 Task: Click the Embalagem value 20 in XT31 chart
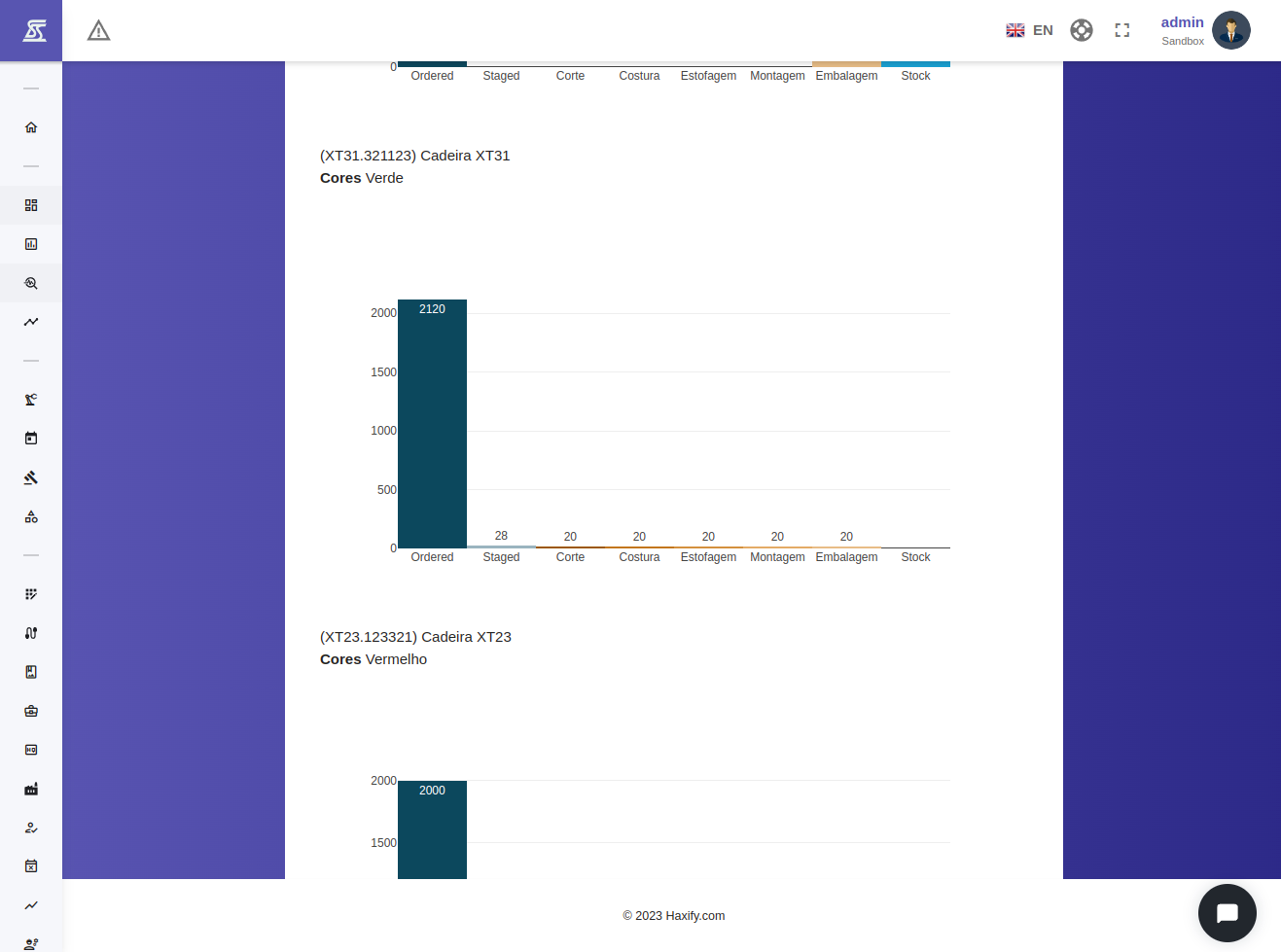846,537
